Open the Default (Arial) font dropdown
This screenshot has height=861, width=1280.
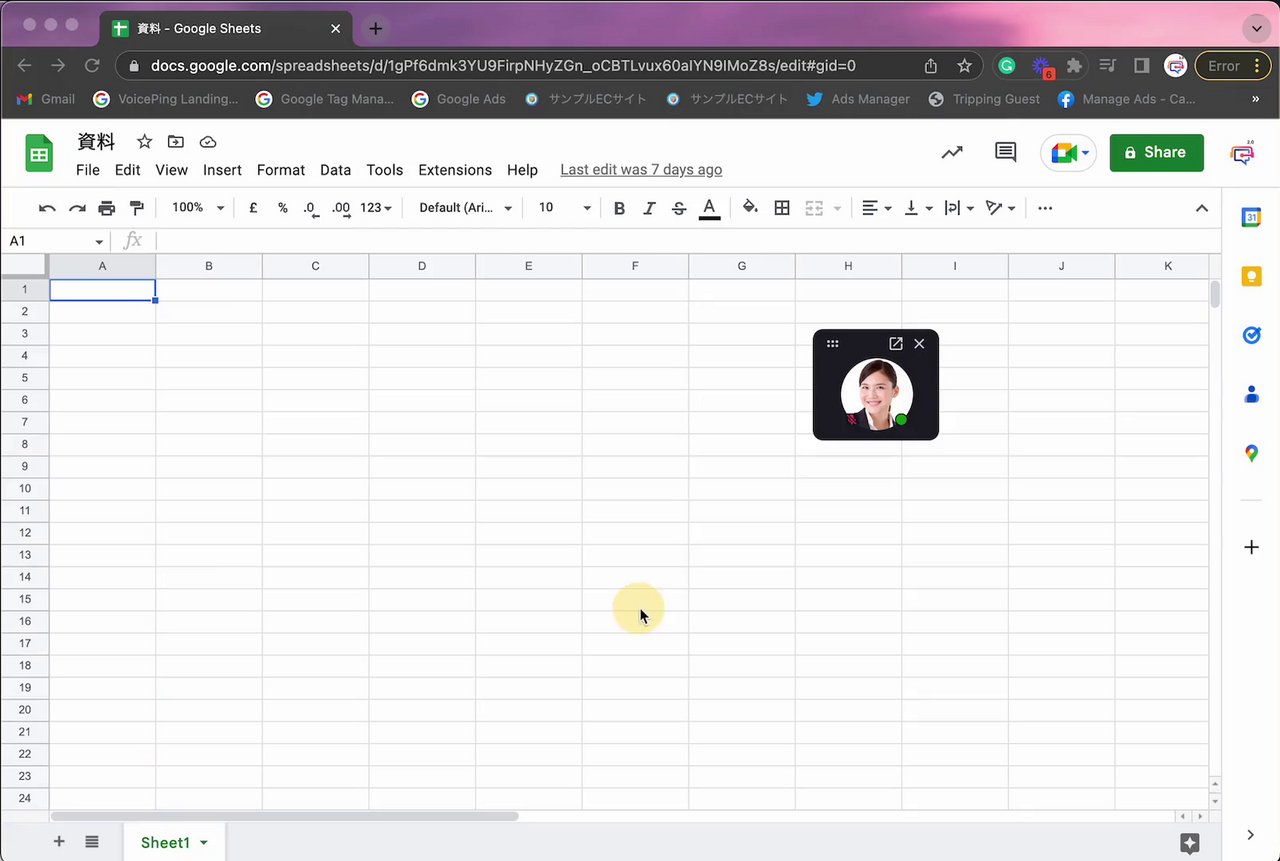click(466, 208)
